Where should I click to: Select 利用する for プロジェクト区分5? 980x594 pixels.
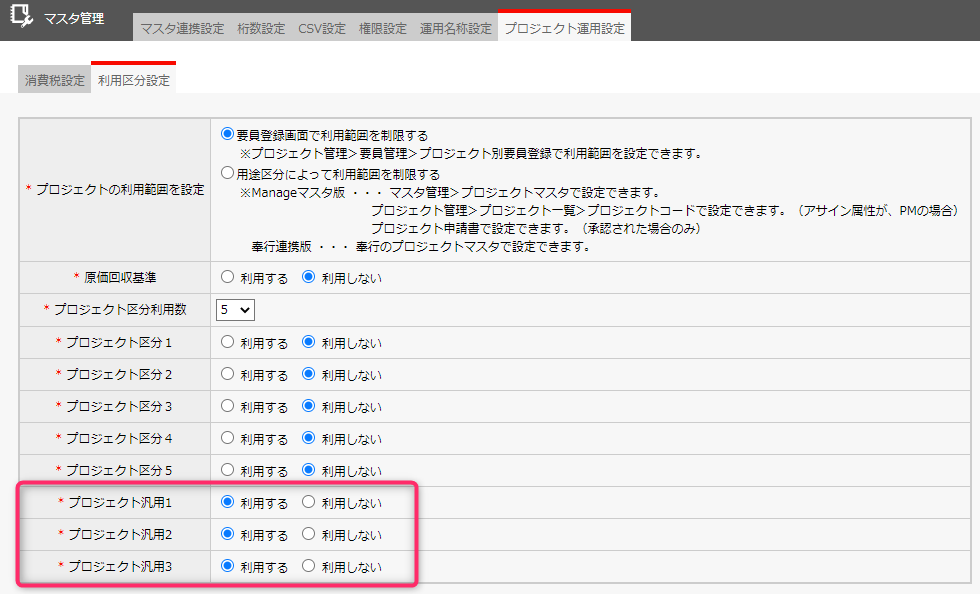coord(227,470)
